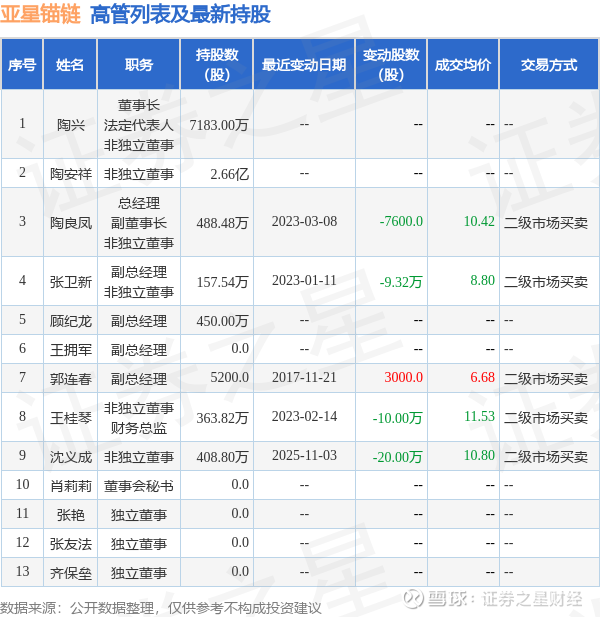Click the average price 11.53
600x617 pixels.
(479, 416)
